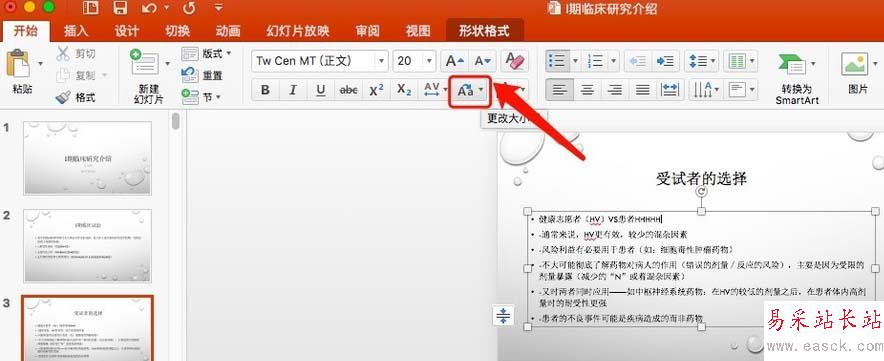Open the numbered list style dropdown arrow
This screenshot has width=884, height=361.
coord(613,61)
